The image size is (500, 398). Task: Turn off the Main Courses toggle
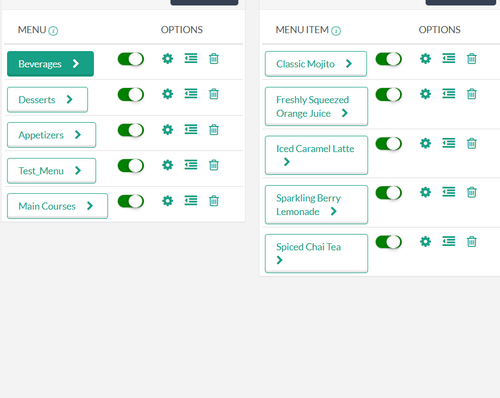[x=131, y=201]
